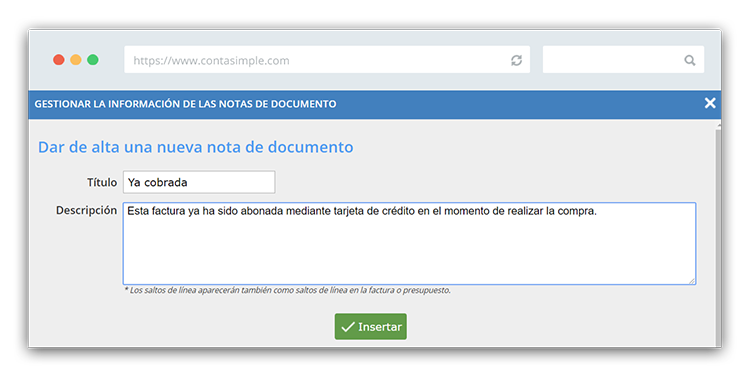Click the magnifier search icon

tap(689, 60)
